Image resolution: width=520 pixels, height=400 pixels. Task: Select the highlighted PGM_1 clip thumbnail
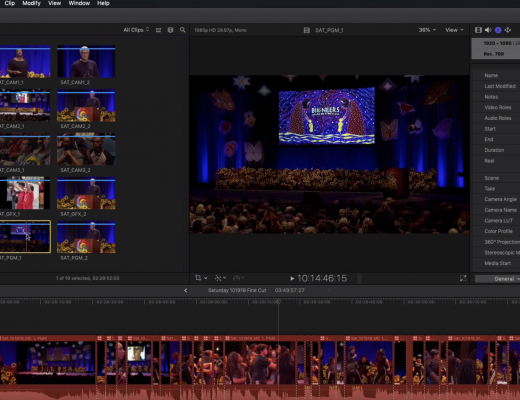(x=25, y=237)
